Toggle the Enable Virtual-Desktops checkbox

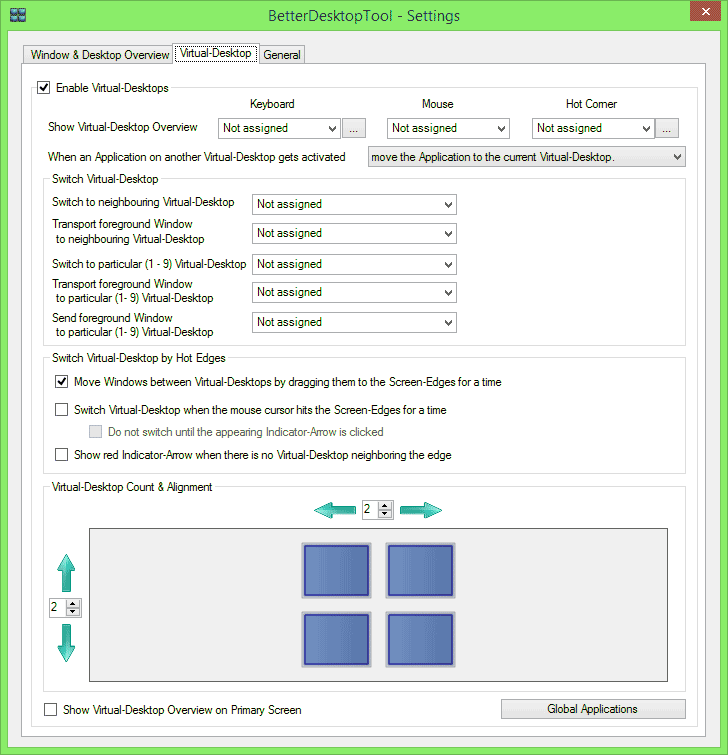click(x=44, y=88)
